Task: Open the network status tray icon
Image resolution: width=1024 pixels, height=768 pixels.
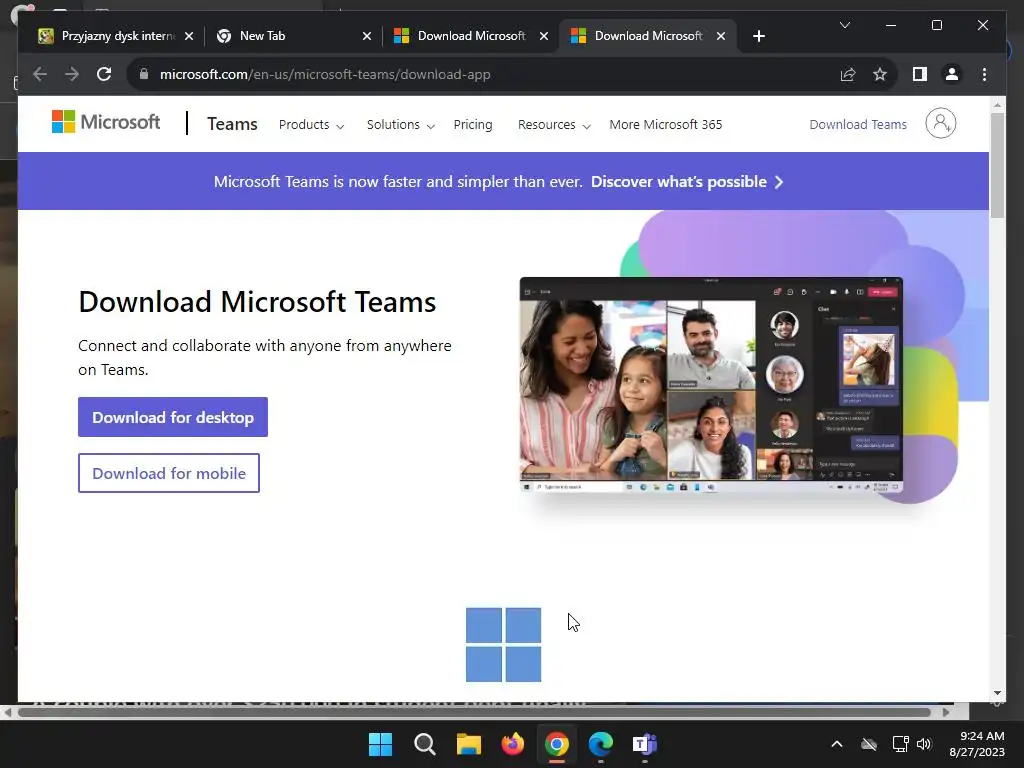Action: (x=901, y=744)
